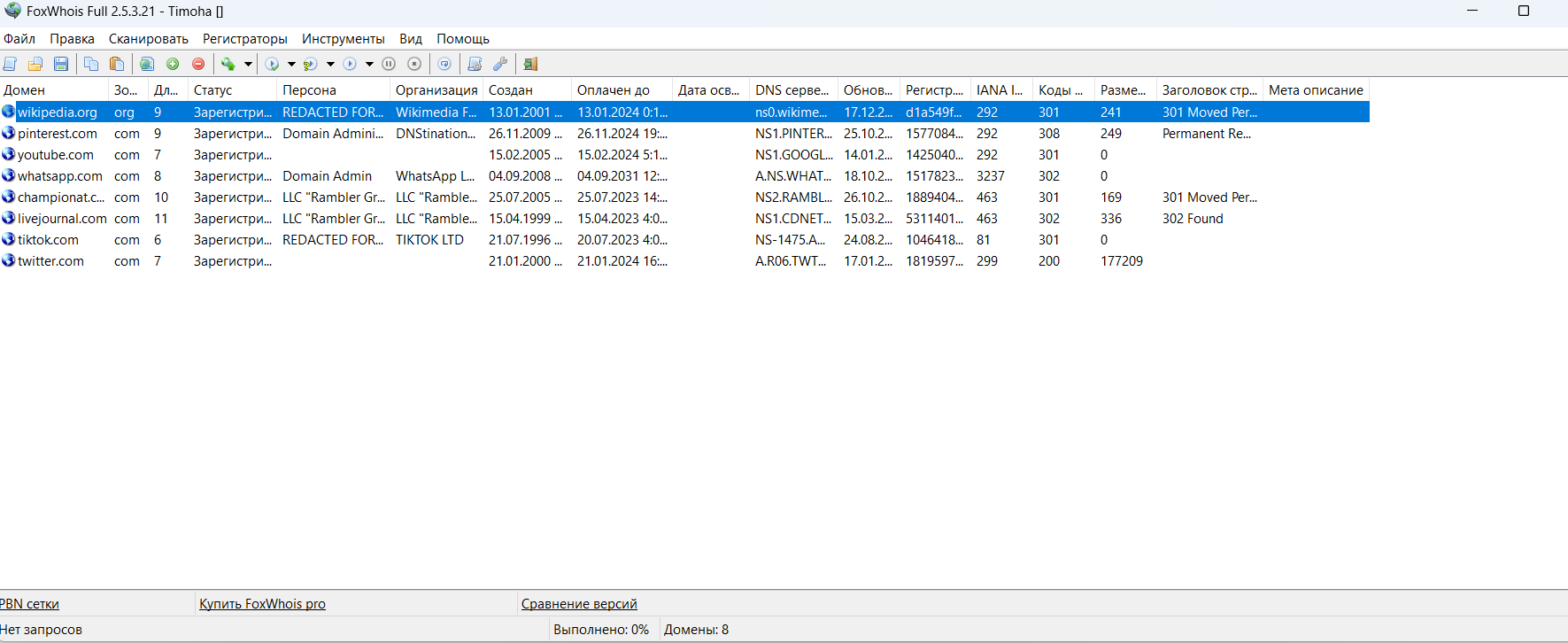Click the WhatsApp L... organization cell
The height and width of the screenshot is (643, 1568).
pyautogui.click(x=436, y=176)
